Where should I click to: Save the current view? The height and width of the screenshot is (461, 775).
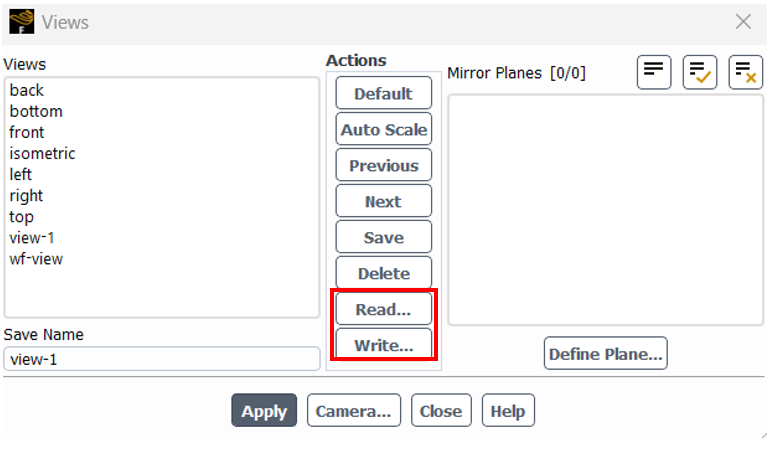click(x=384, y=238)
